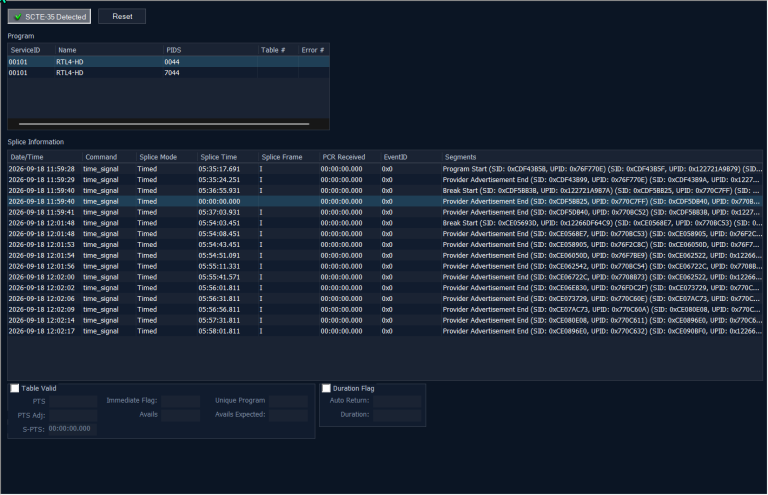768x495 pixels.
Task: Click date cell 2026-09-18 12:02:17
Action: (42, 331)
